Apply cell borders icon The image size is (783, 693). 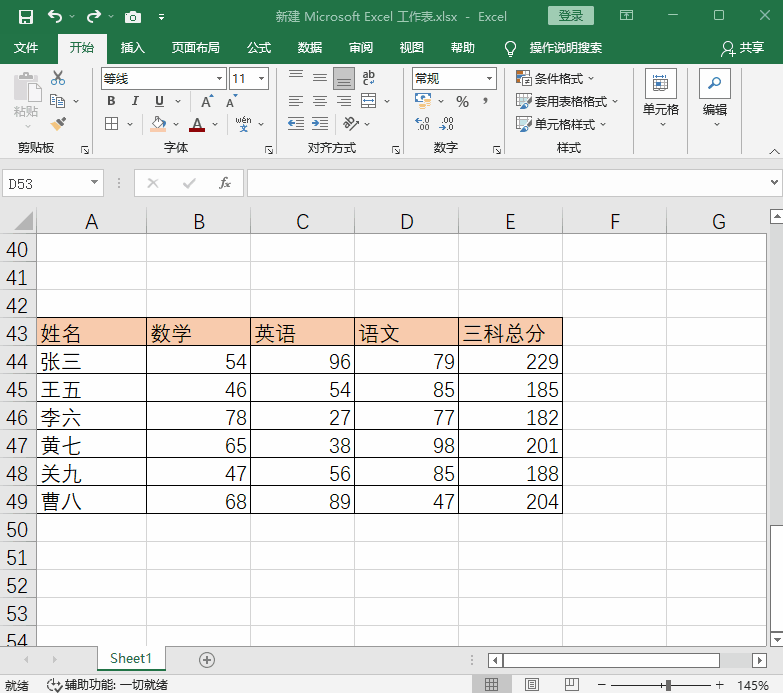point(112,123)
